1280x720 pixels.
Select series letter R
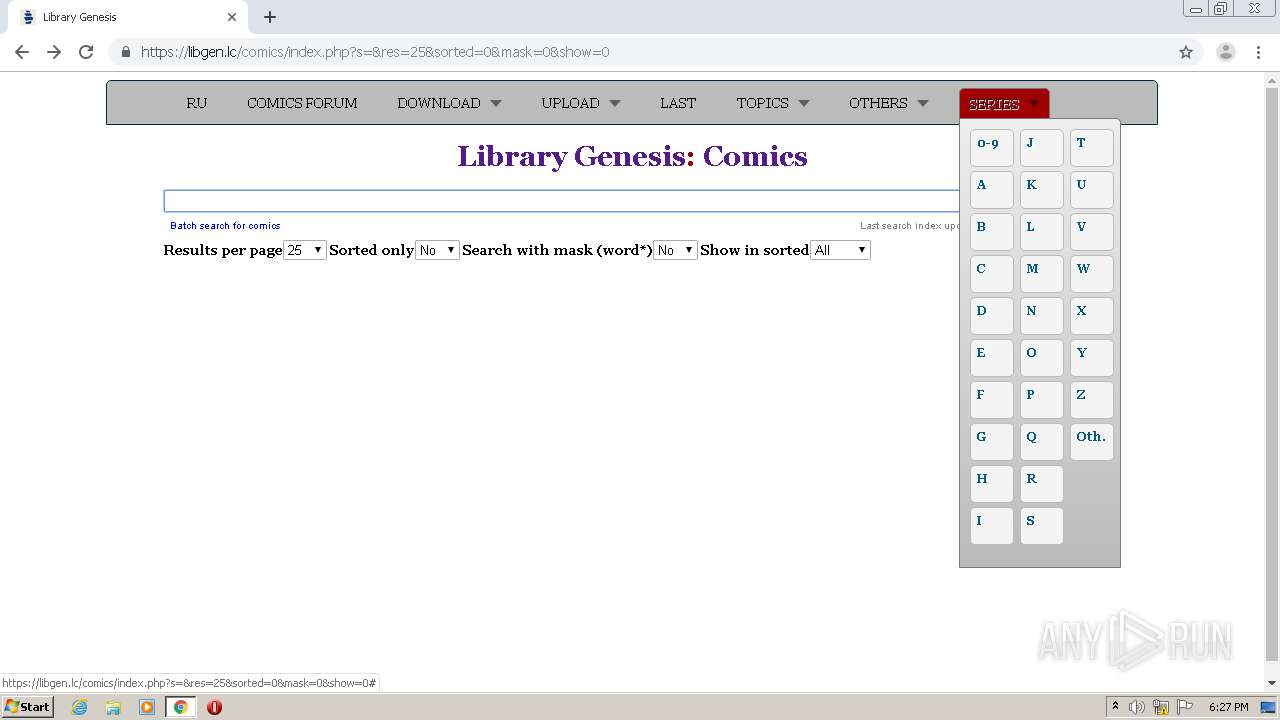[x=1042, y=484]
